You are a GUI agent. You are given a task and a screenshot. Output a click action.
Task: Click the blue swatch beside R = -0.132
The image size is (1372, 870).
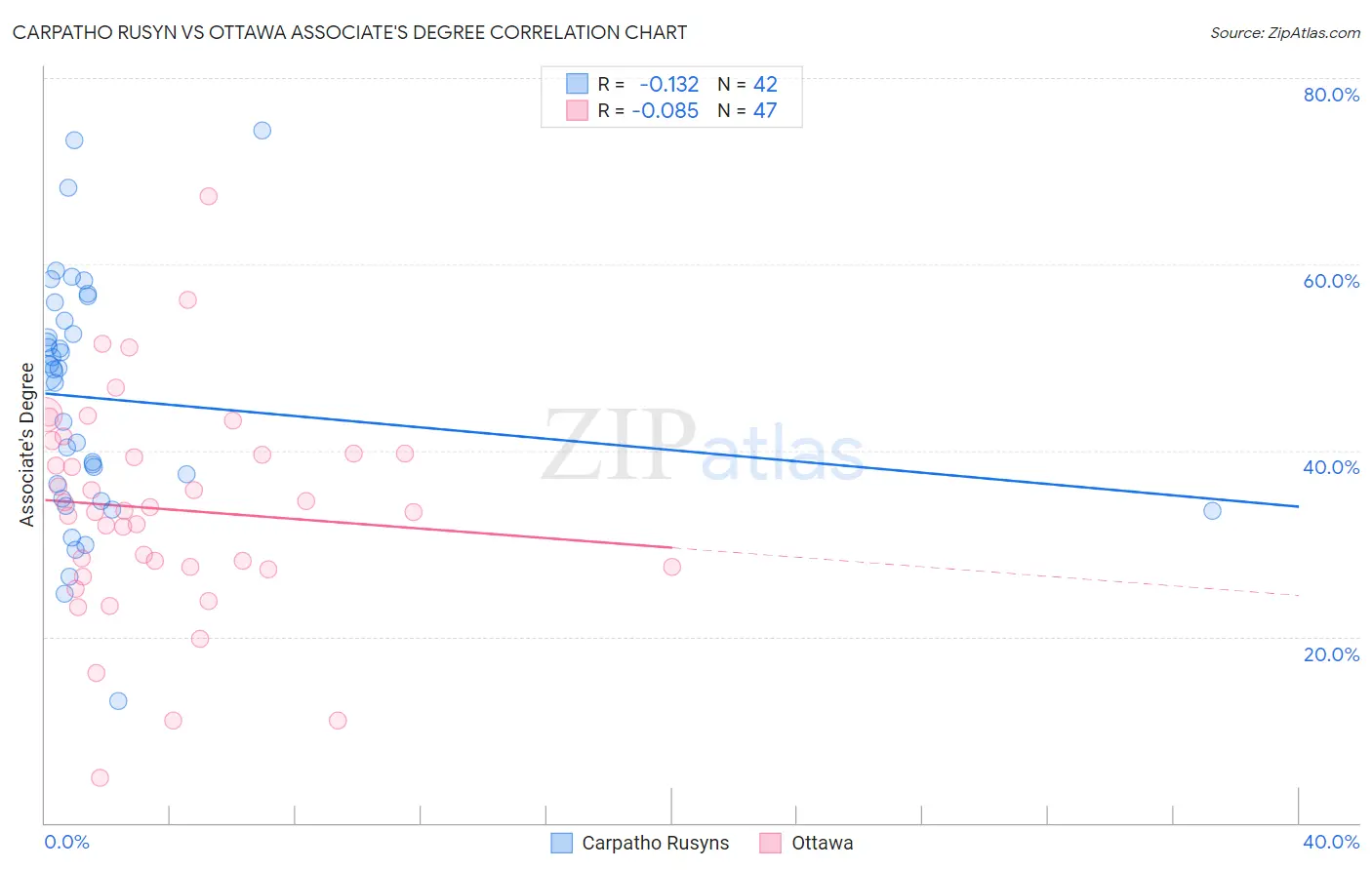[577, 84]
